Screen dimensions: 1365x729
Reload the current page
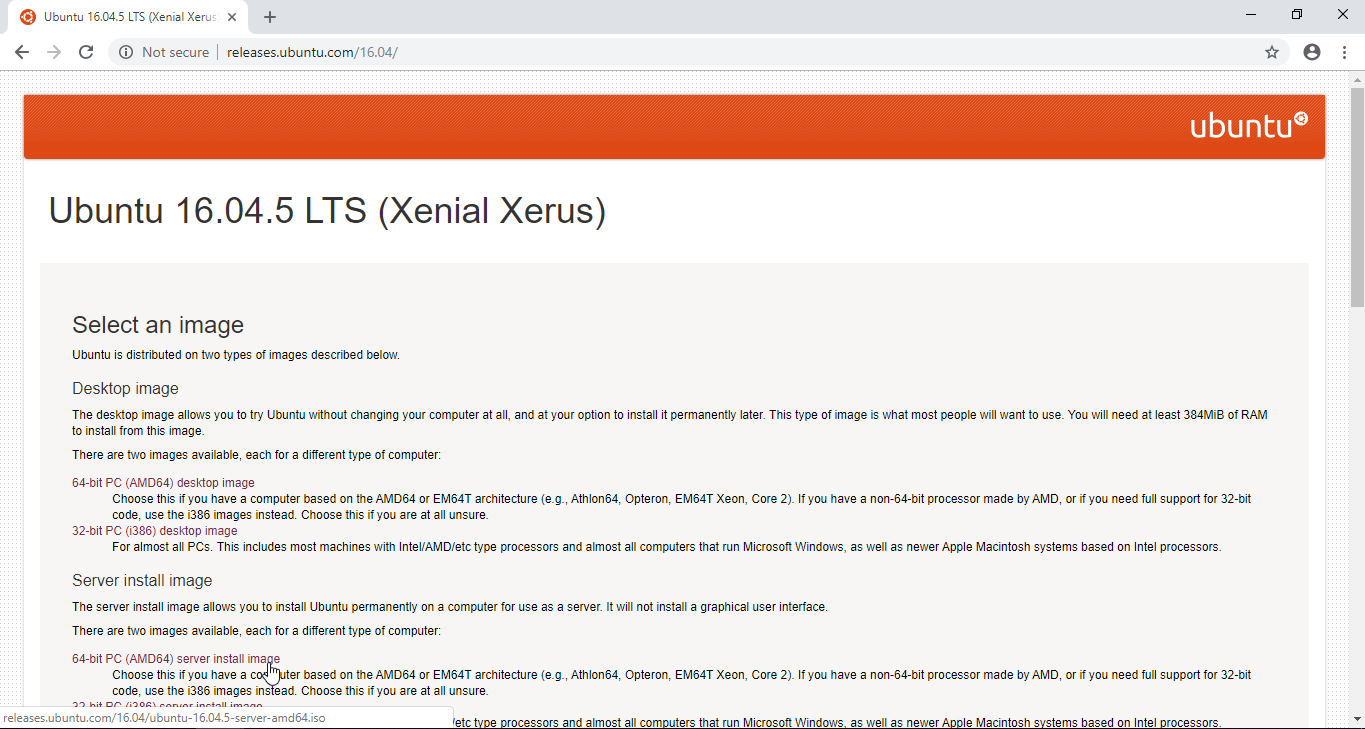tap(86, 52)
